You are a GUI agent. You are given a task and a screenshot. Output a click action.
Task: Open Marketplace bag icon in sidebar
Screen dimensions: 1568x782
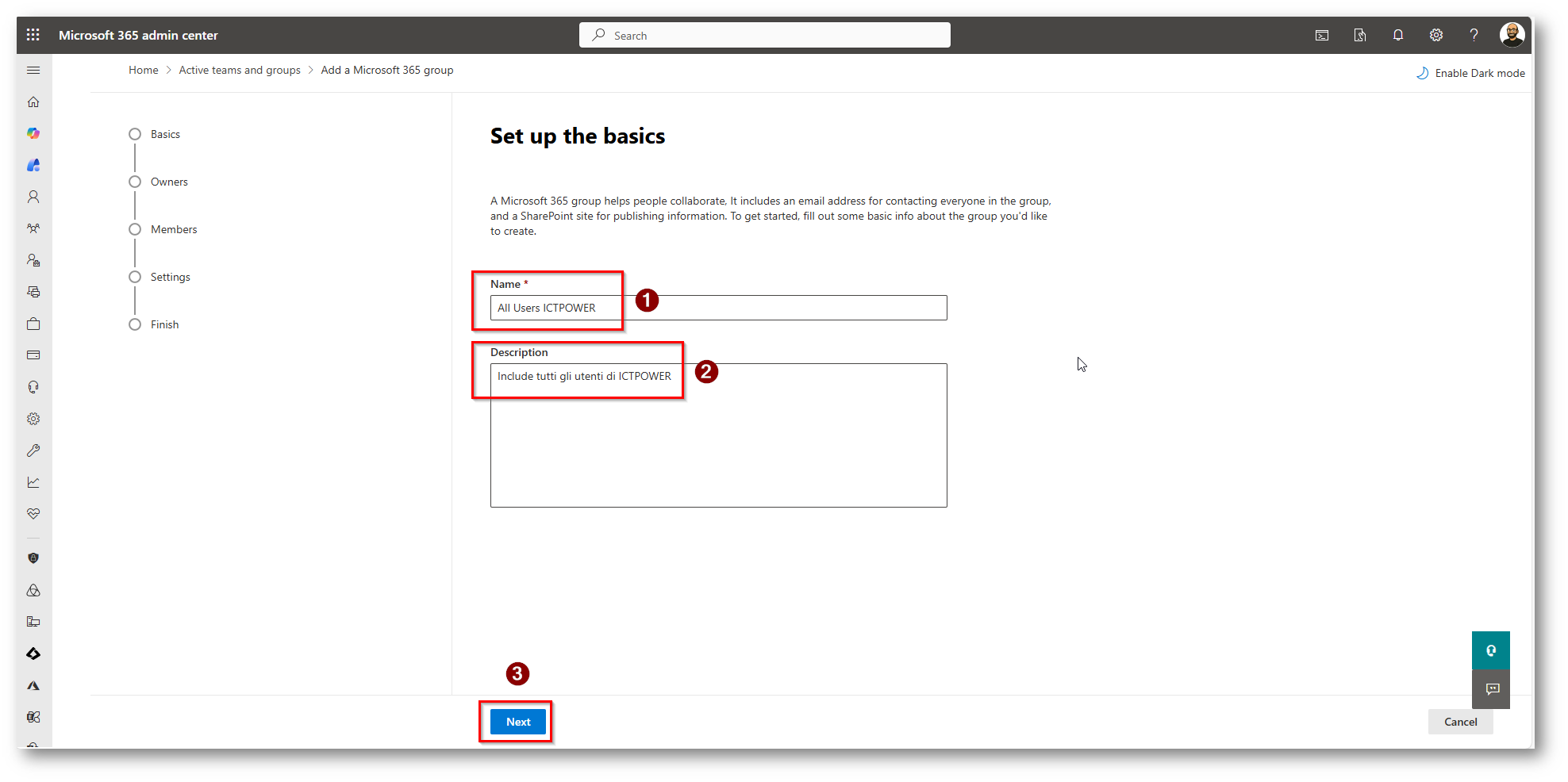click(x=33, y=324)
